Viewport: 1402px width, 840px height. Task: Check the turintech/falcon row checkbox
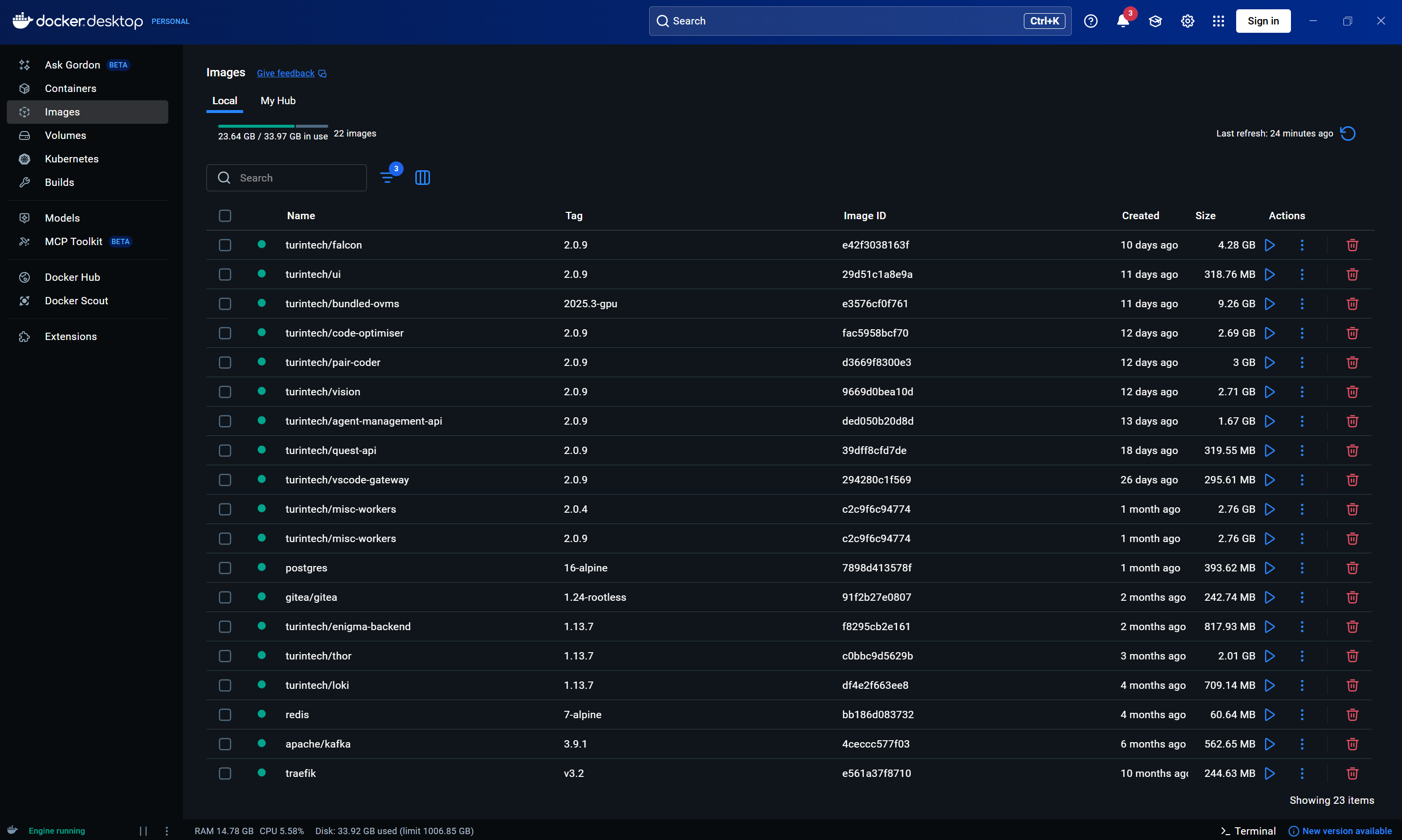coord(225,245)
